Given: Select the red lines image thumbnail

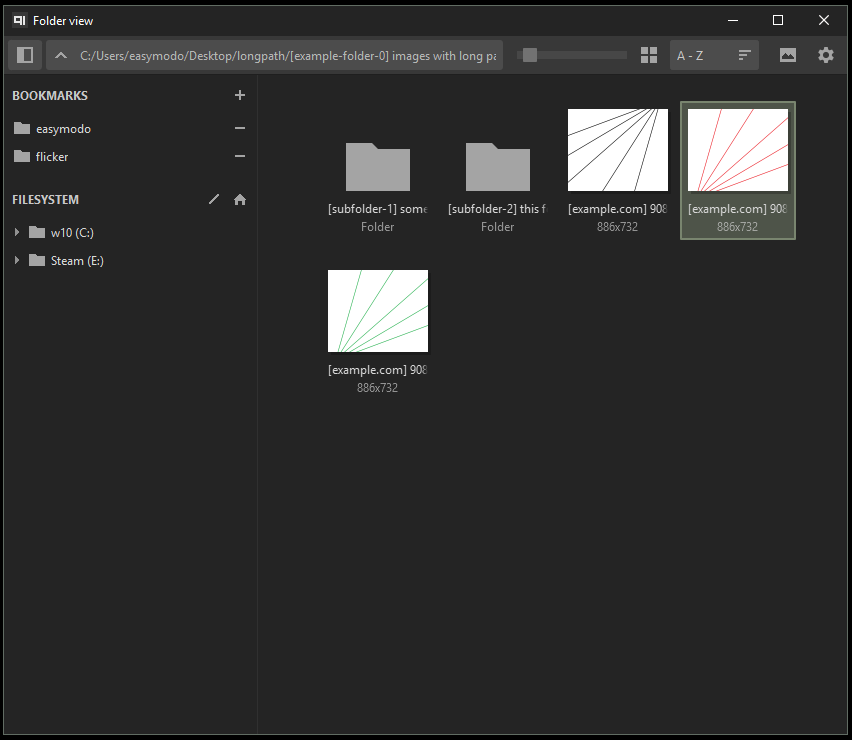Looking at the screenshot, I should tap(738, 150).
